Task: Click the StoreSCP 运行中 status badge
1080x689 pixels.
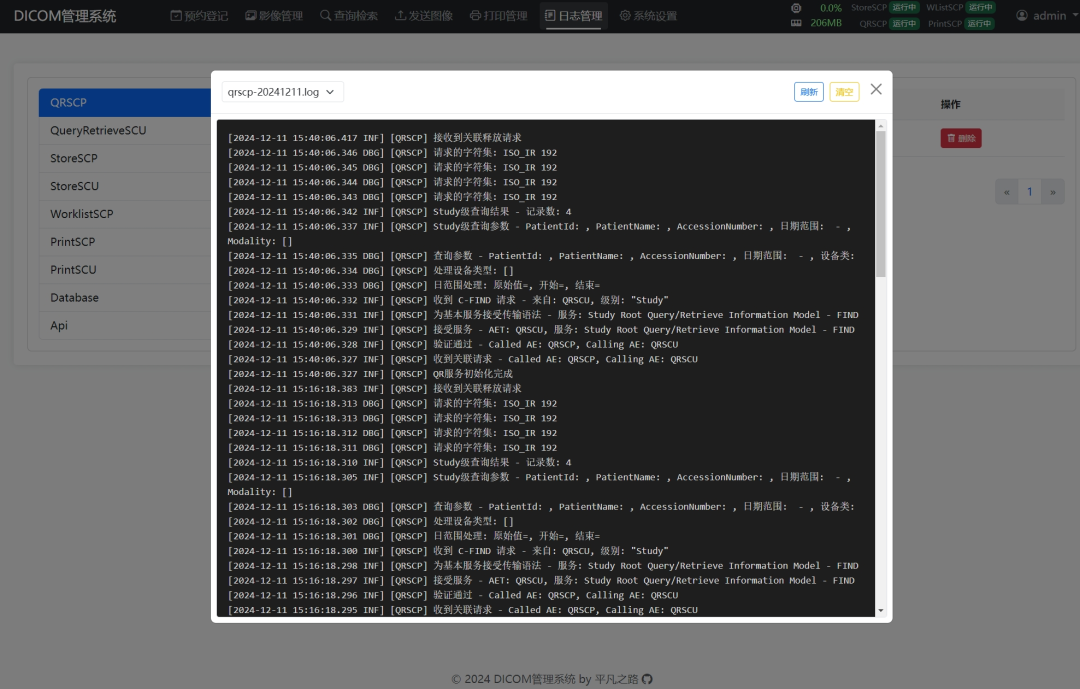Action: (x=904, y=8)
